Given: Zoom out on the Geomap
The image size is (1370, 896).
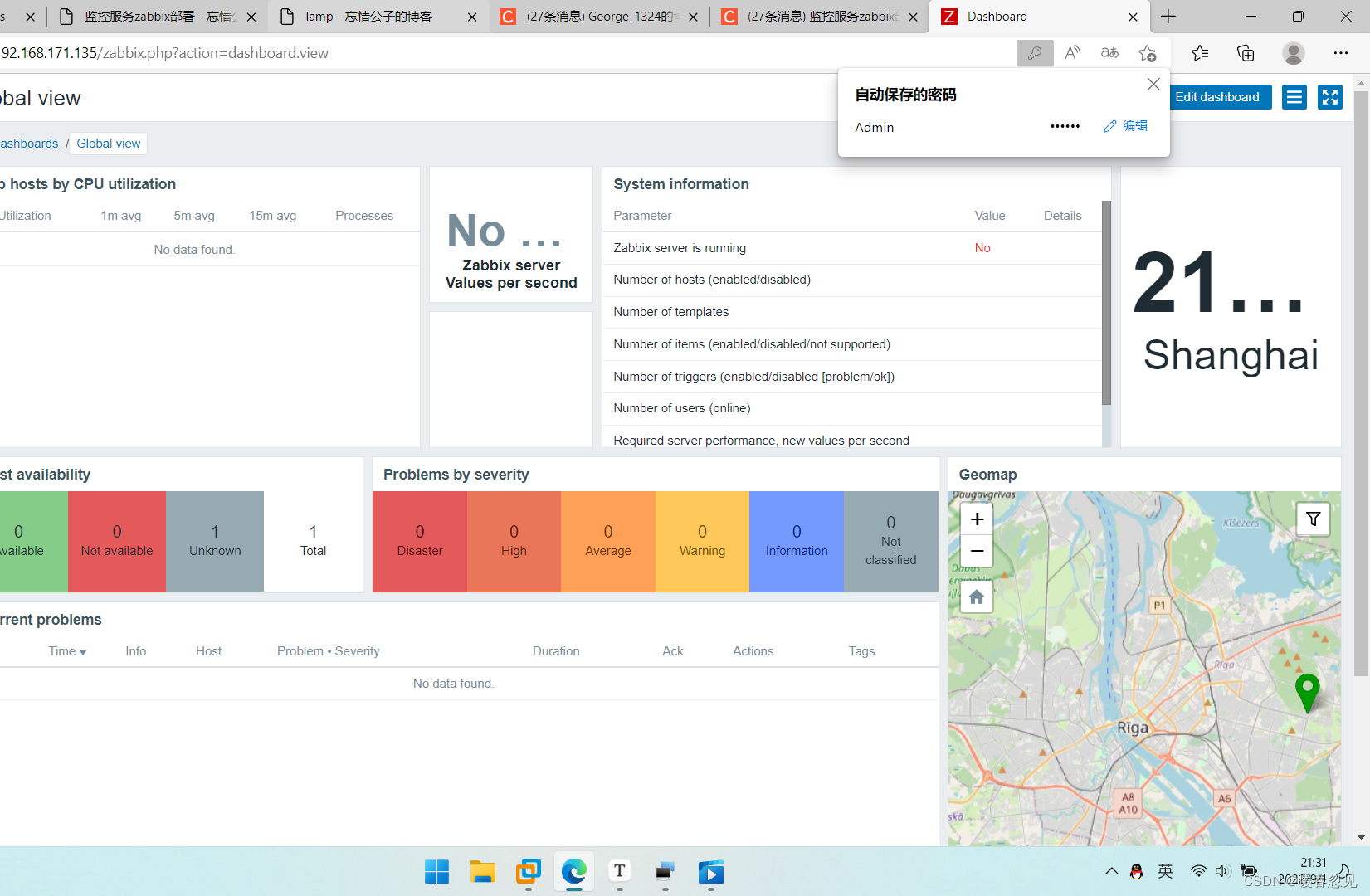Looking at the screenshot, I should [977, 551].
